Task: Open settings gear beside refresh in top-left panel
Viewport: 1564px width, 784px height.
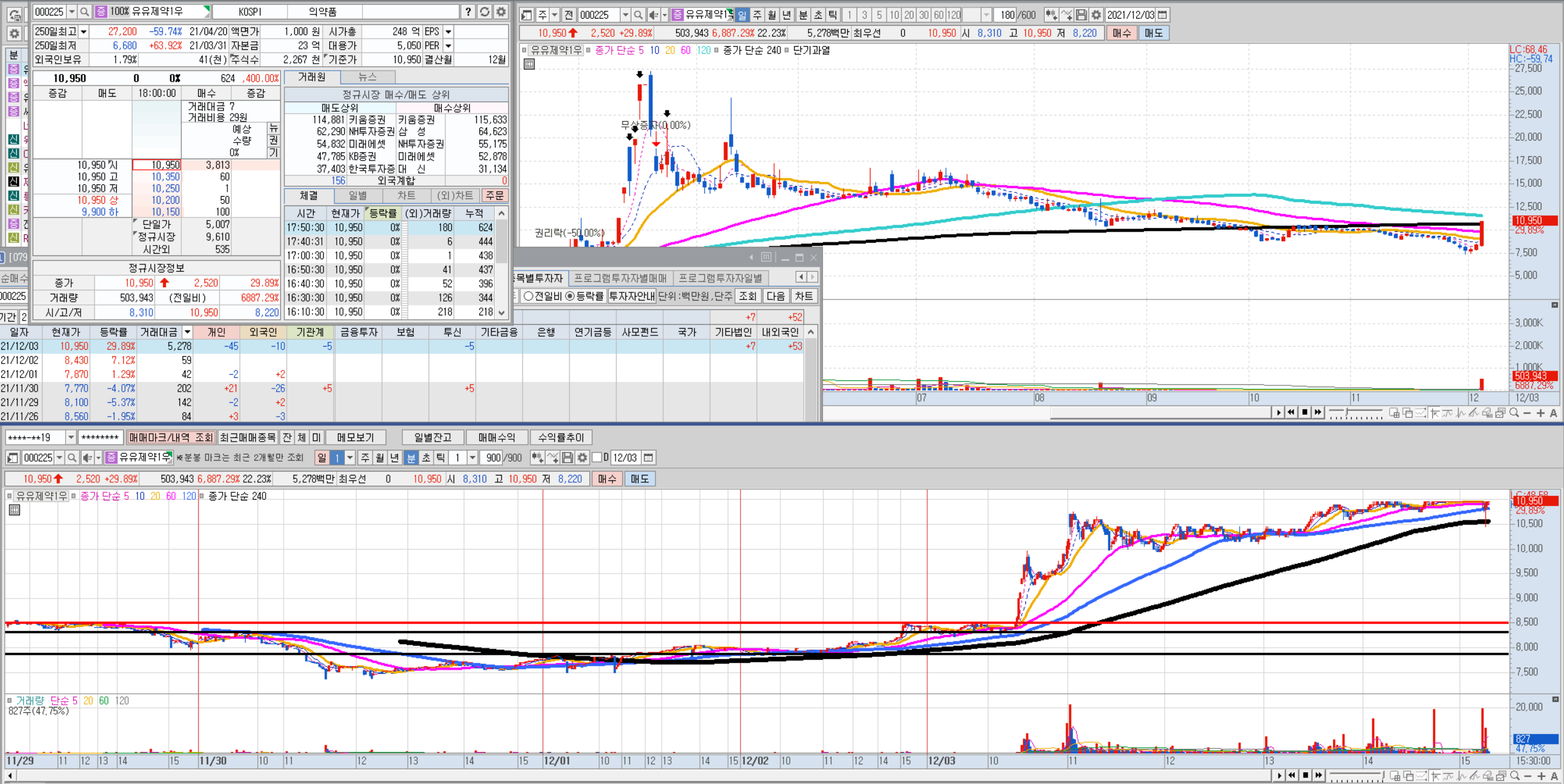Action: [501, 12]
